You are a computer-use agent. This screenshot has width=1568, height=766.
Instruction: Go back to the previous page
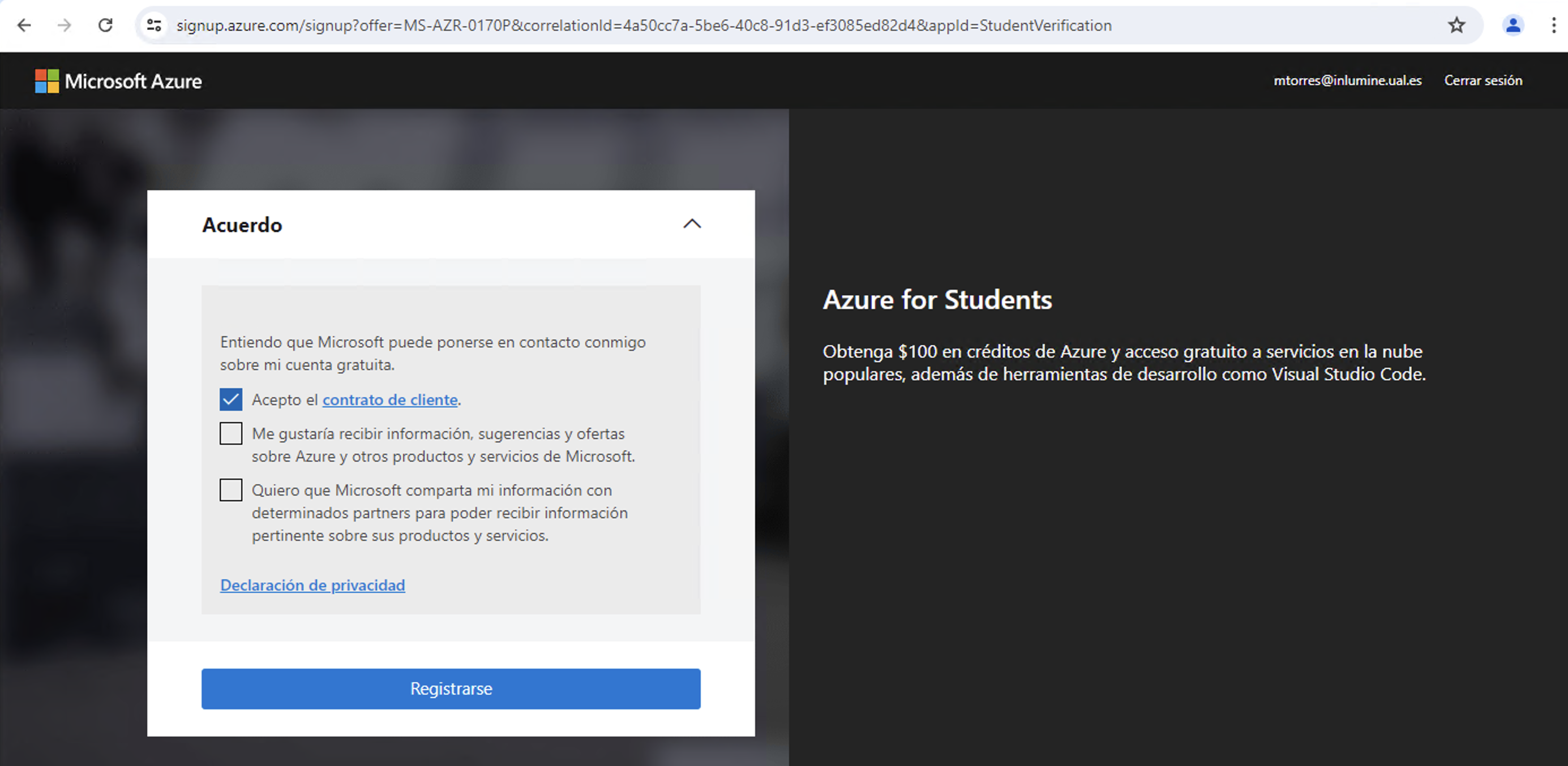tap(24, 25)
